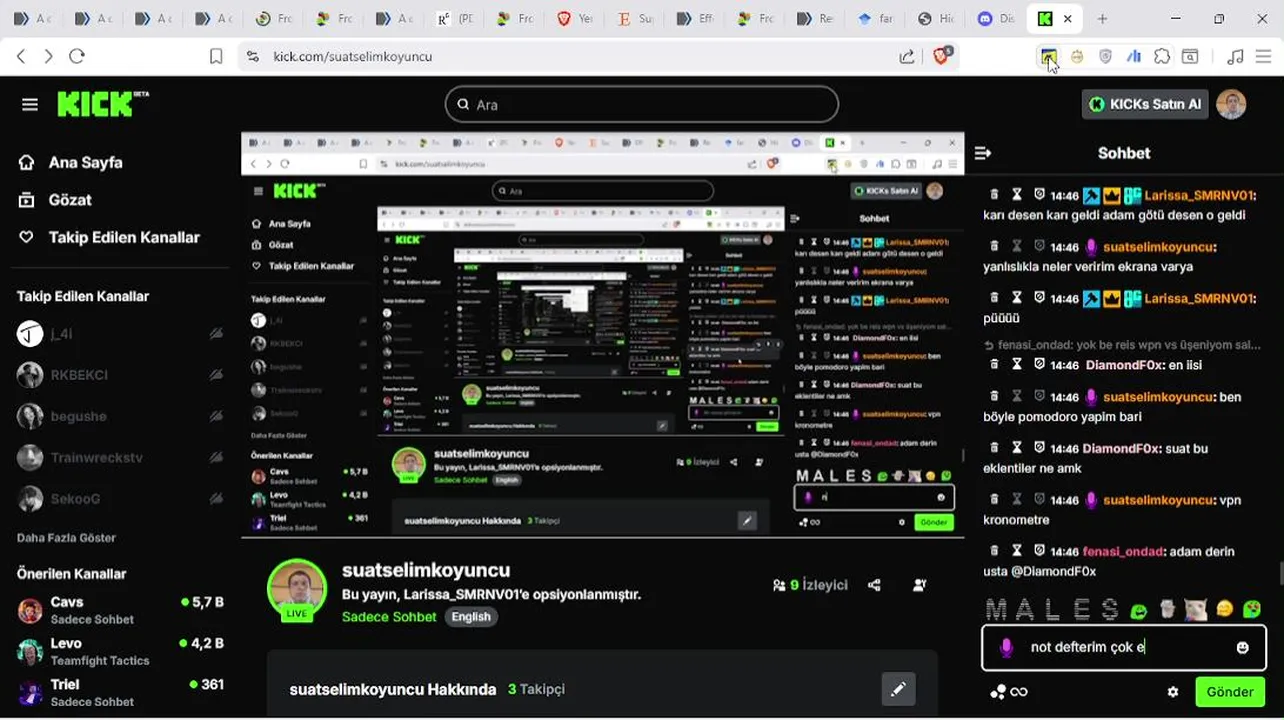The image size is (1284, 720).
Task: Open Triel recommended channel
Action: click(120, 692)
